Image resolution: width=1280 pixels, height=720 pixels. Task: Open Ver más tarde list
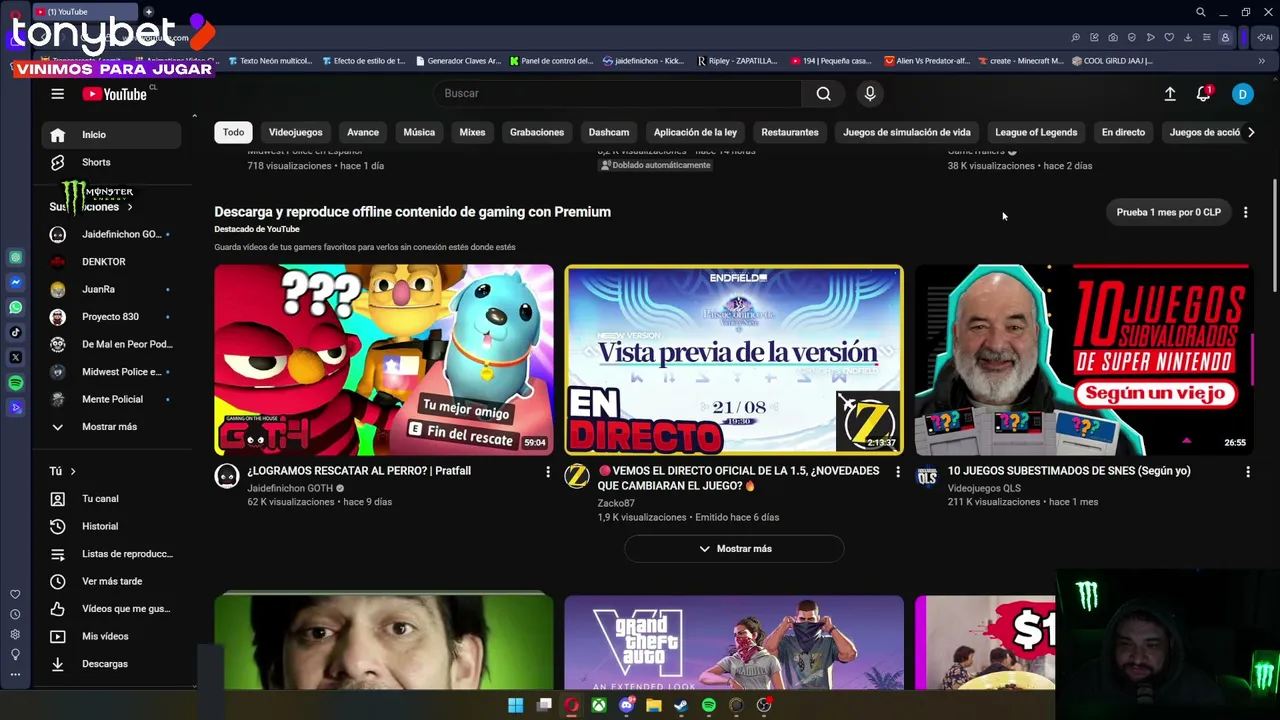[x=111, y=581]
